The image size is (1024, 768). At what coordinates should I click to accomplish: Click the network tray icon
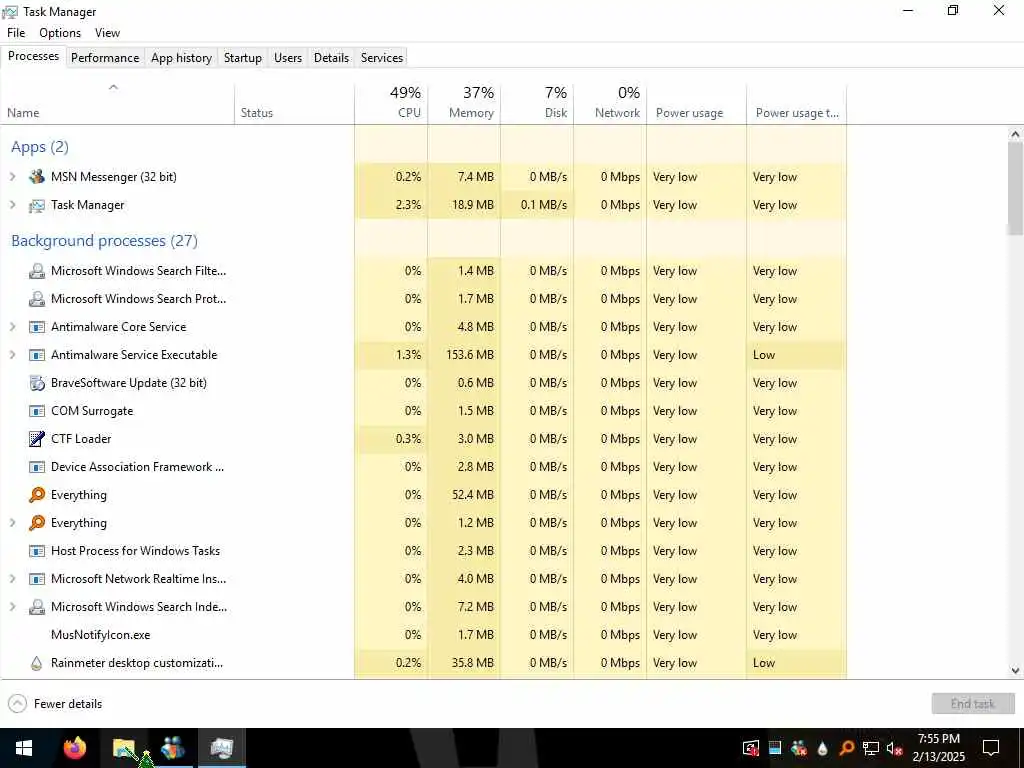(871, 748)
